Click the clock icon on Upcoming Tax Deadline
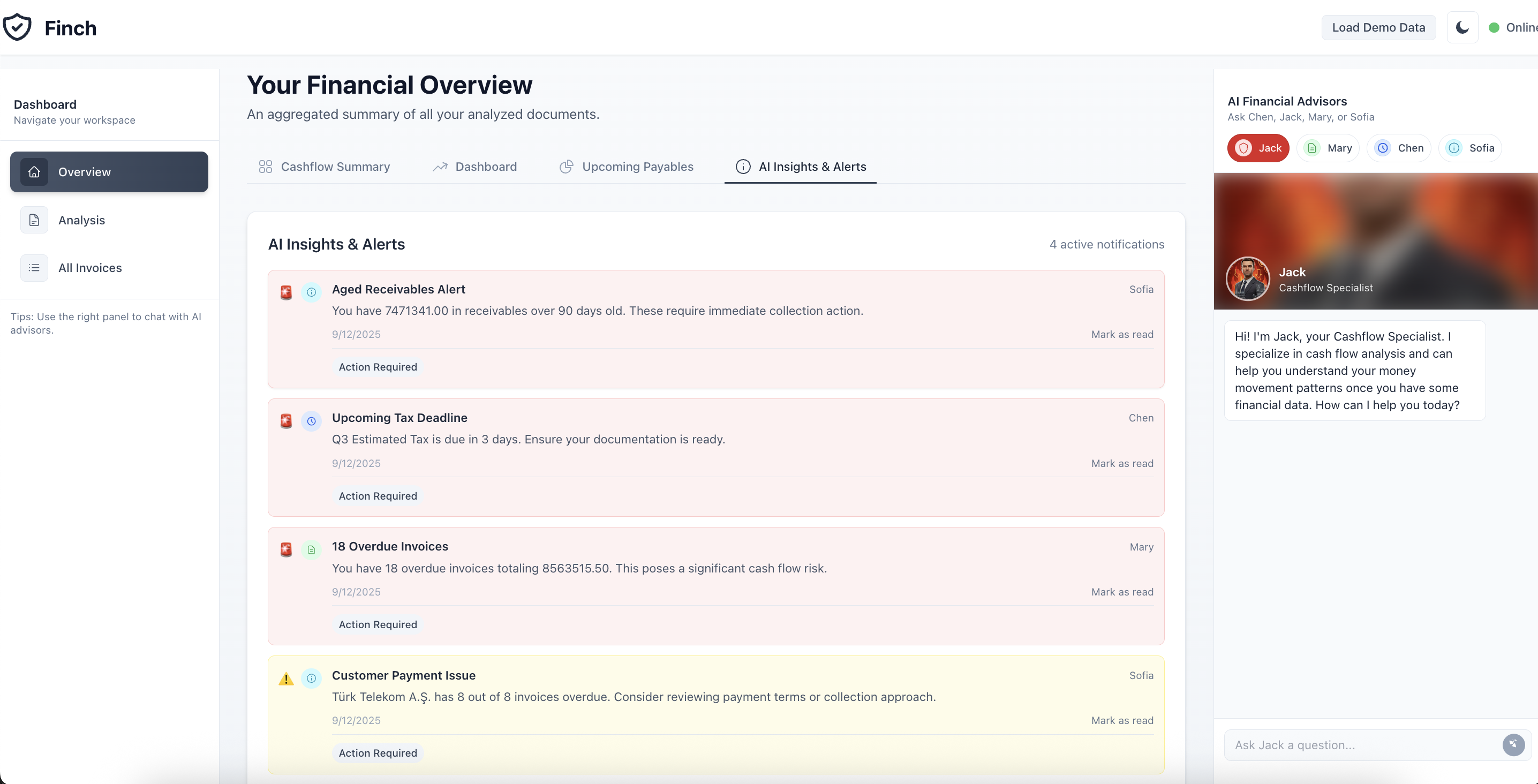 [x=311, y=421]
